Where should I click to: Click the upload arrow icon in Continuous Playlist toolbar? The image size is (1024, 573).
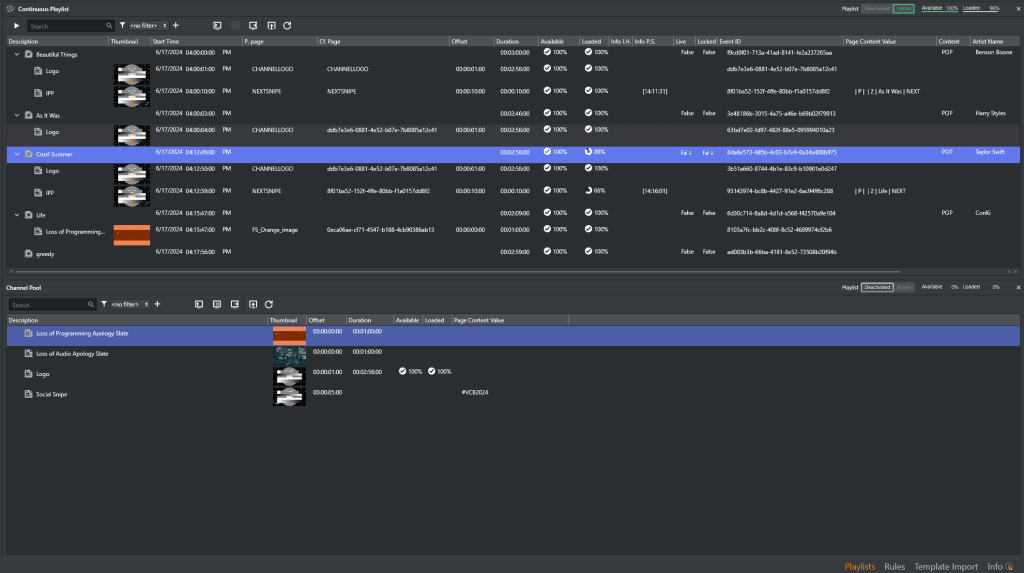tap(270, 25)
